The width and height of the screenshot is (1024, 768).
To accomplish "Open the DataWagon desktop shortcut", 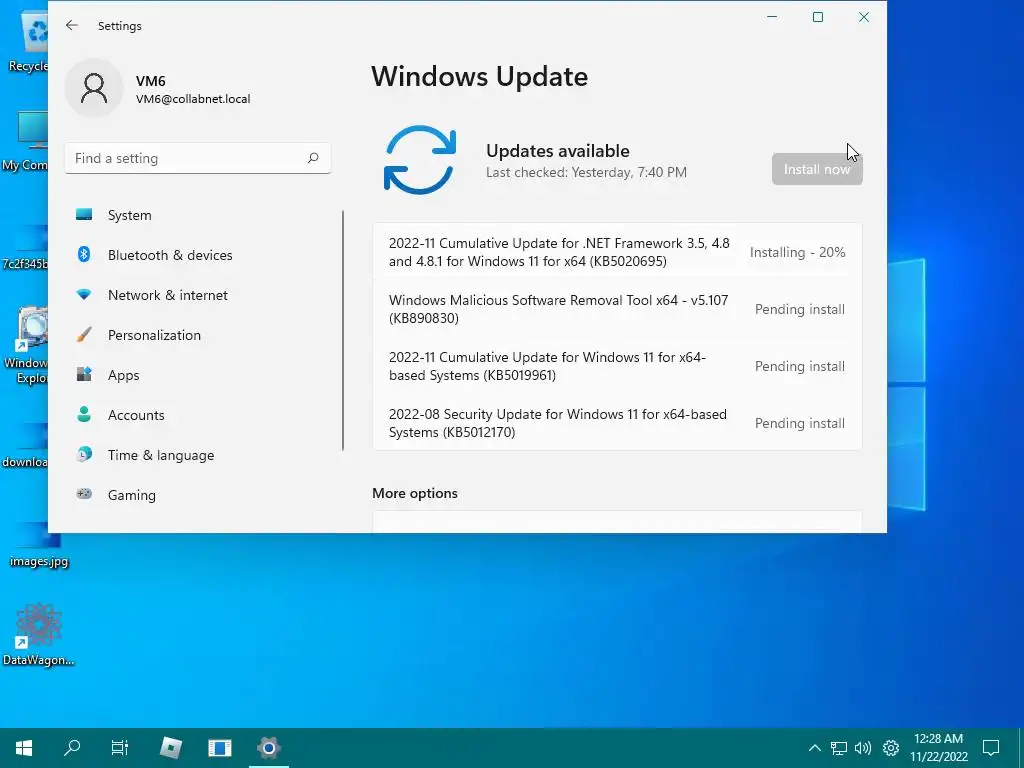I will (39, 635).
